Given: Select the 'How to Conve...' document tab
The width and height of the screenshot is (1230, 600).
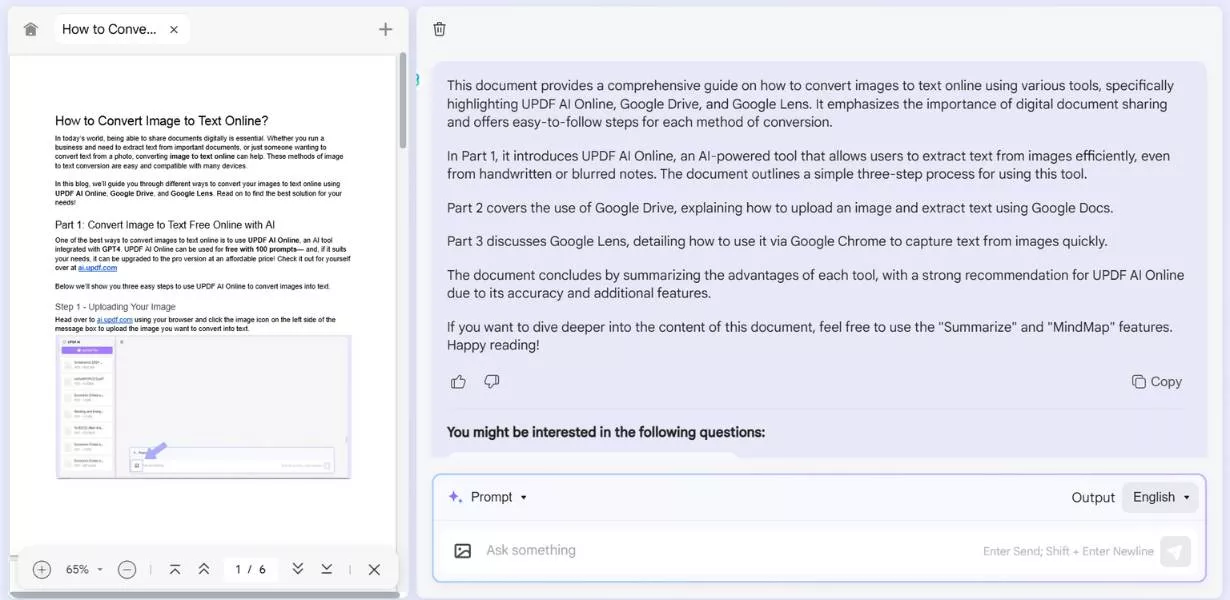Looking at the screenshot, I should (x=109, y=29).
